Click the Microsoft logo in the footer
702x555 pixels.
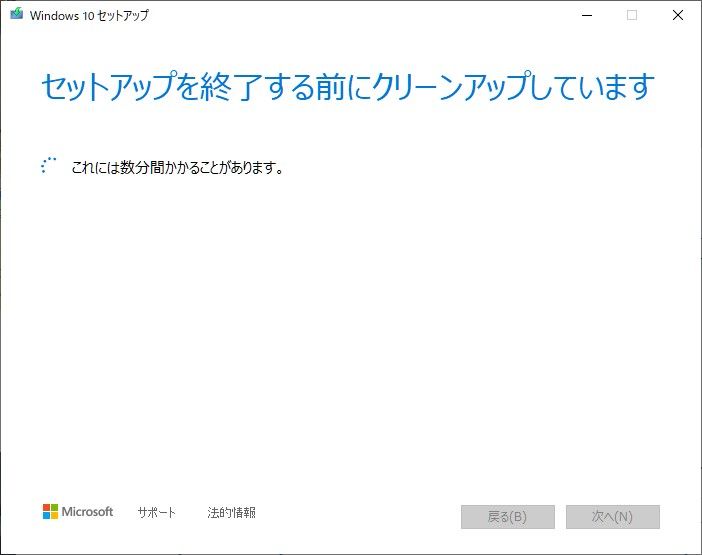click(78, 512)
